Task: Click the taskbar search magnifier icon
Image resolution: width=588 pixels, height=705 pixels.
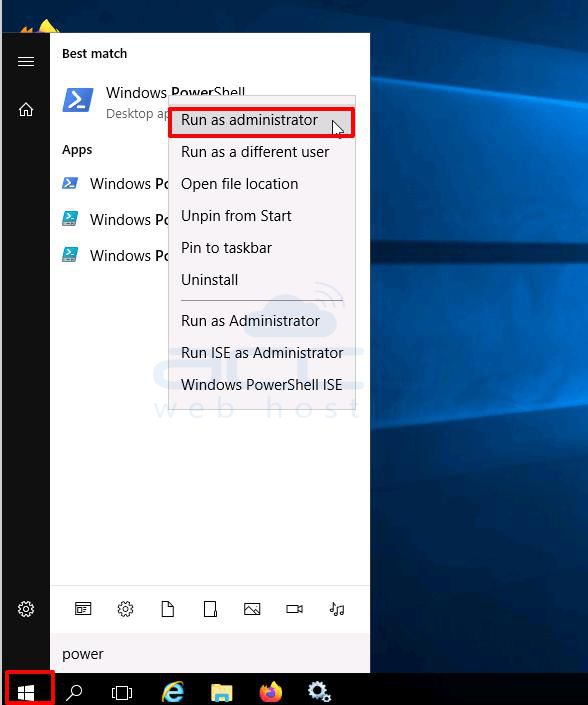Action: [74, 692]
